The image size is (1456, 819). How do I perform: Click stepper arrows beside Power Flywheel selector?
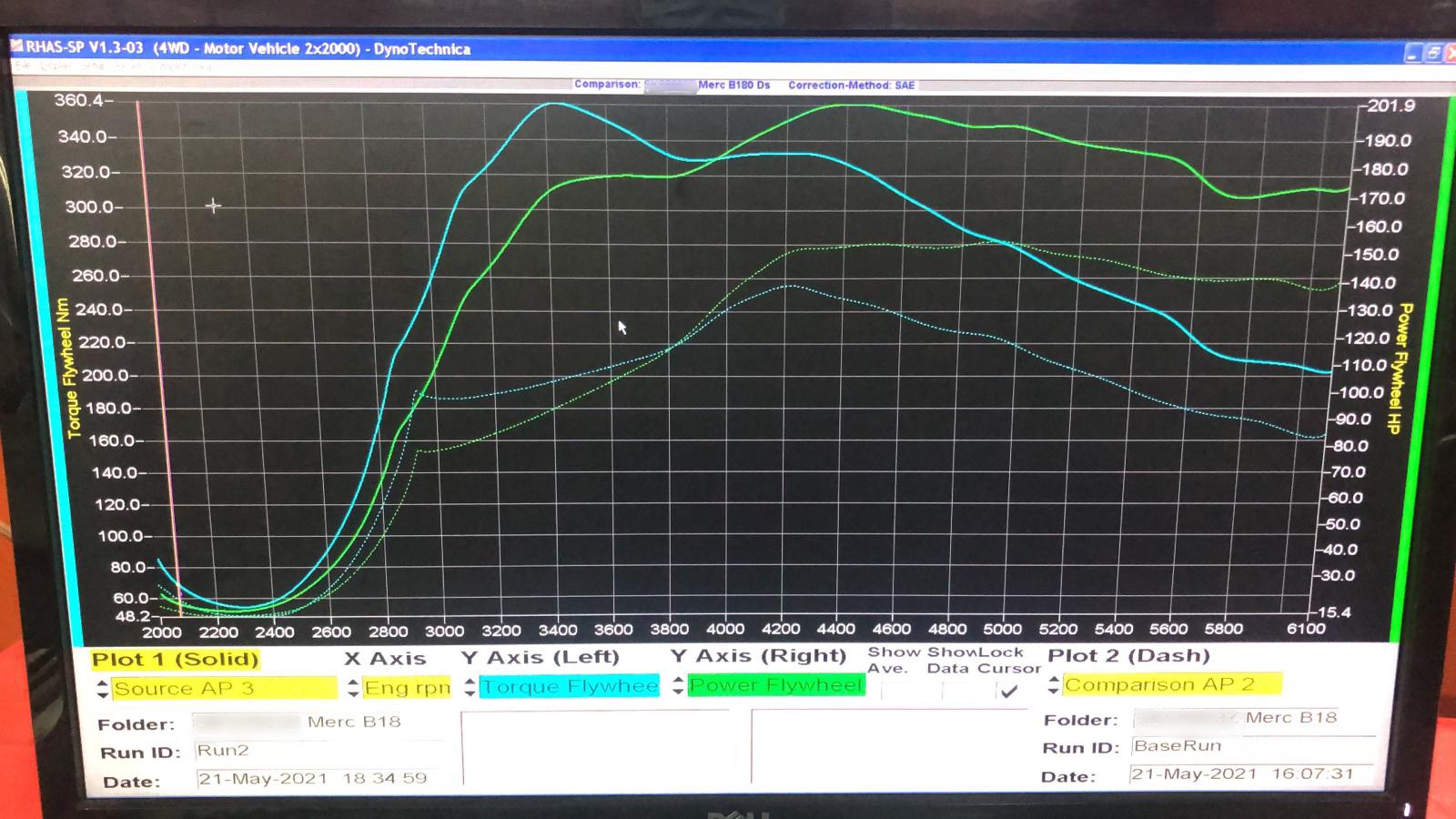tap(678, 686)
